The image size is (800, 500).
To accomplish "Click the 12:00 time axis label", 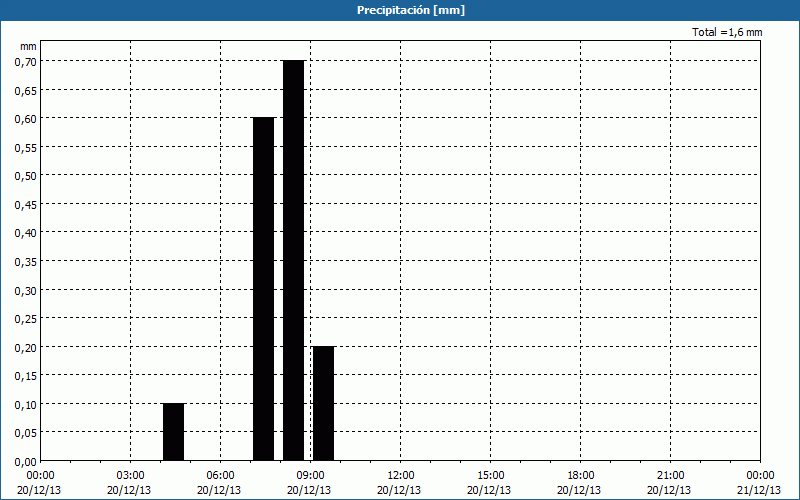I will pyautogui.click(x=401, y=476).
